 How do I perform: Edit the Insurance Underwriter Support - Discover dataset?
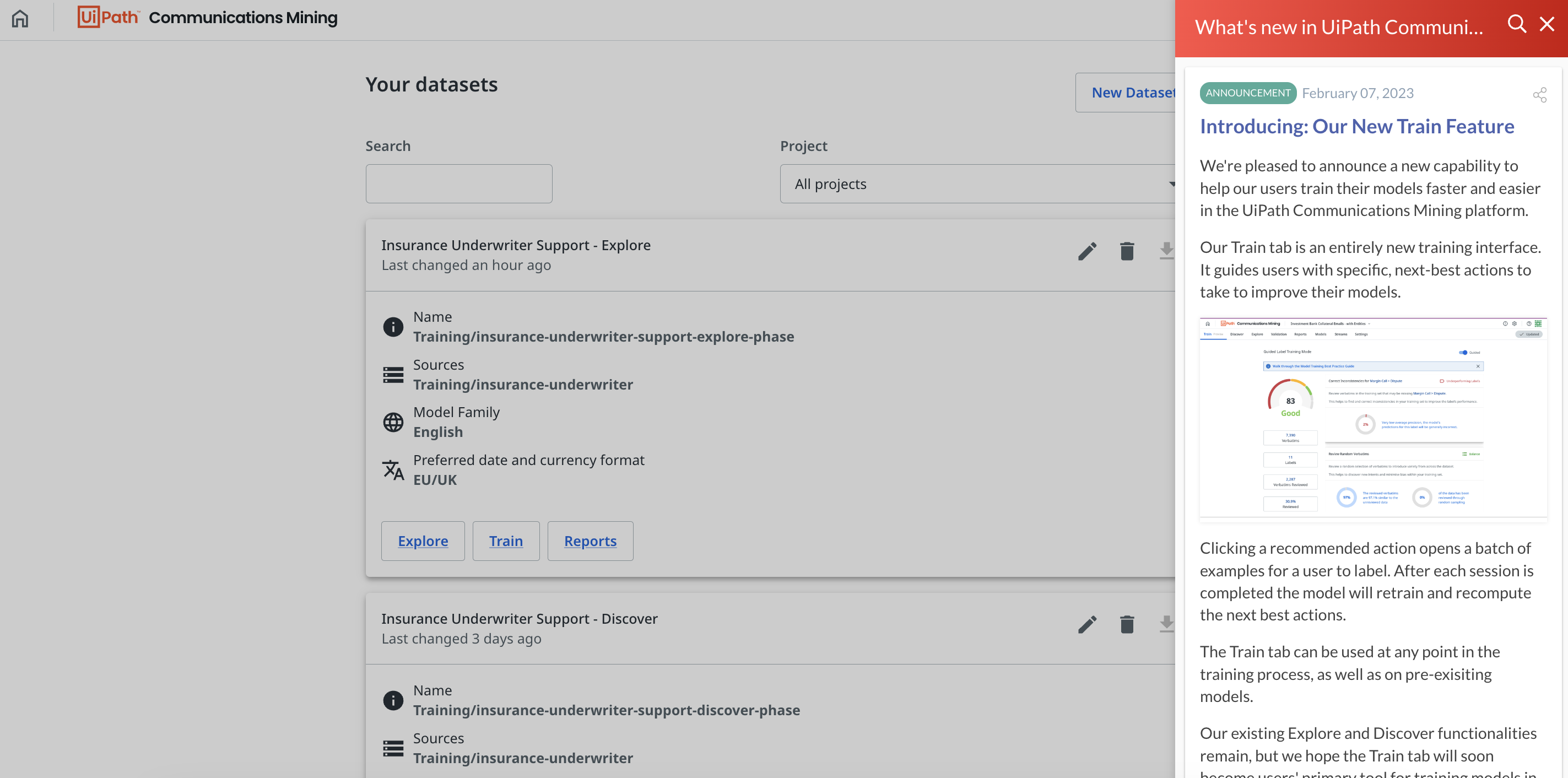point(1087,625)
